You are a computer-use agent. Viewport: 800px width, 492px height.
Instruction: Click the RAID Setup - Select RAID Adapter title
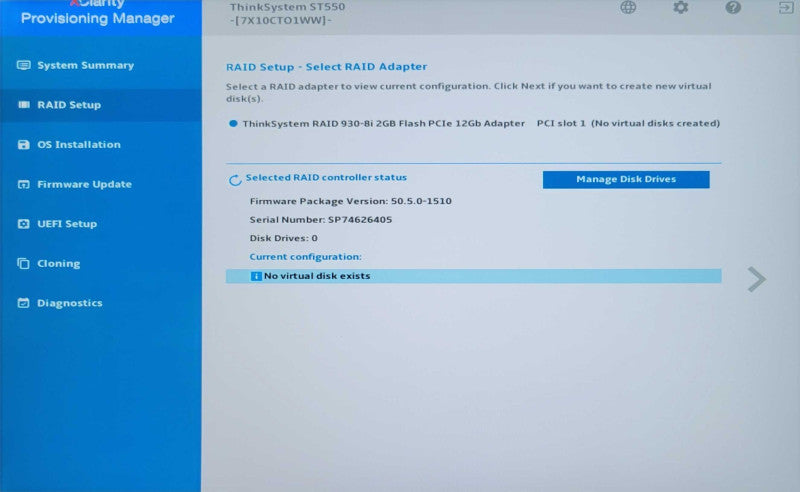[x=327, y=67]
